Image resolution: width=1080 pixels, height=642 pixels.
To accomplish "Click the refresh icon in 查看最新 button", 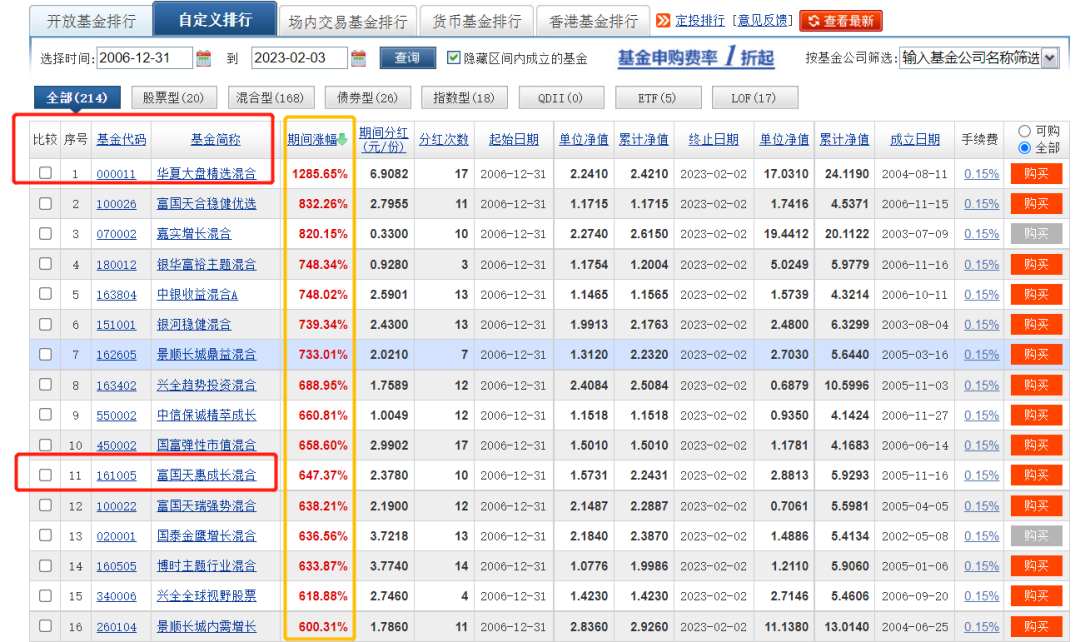I will coord(811,21).
